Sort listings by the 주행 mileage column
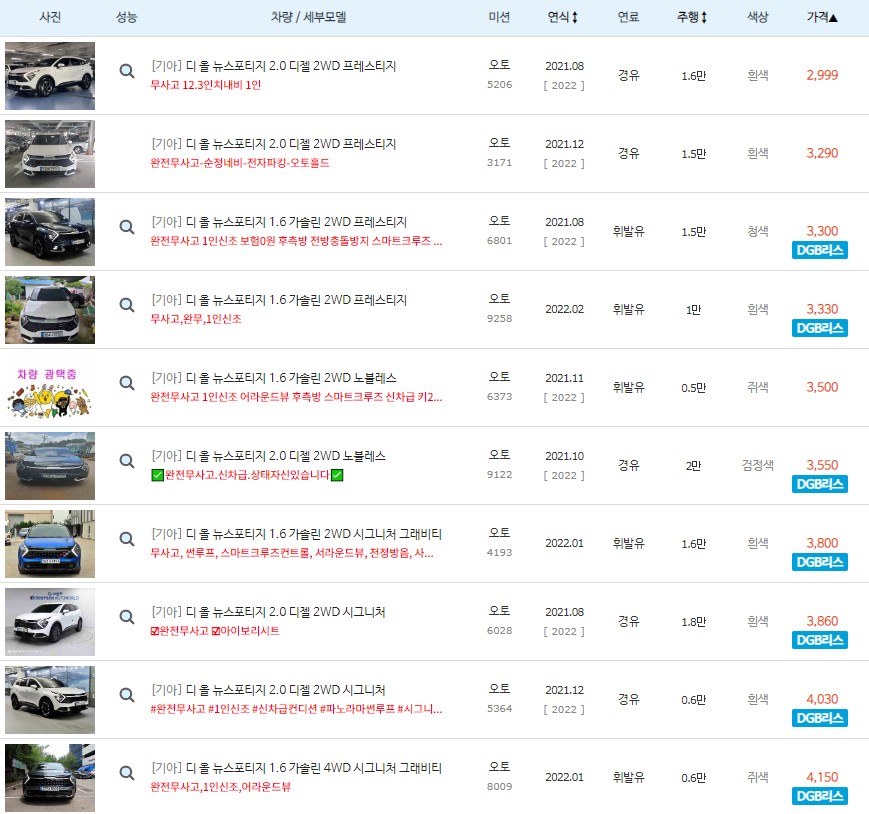Image resolution: width=869 pixels, height=814 pixels. pyautogui.click(x=692, y=17)
